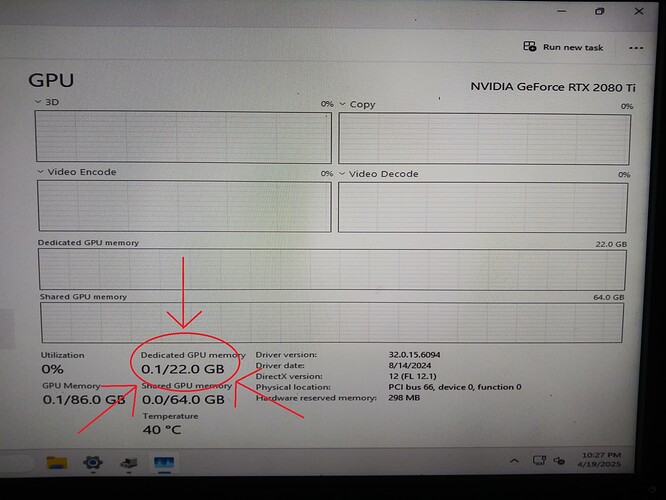
Task: Click the 40 °C temperature value
Action: coord(162,429)
